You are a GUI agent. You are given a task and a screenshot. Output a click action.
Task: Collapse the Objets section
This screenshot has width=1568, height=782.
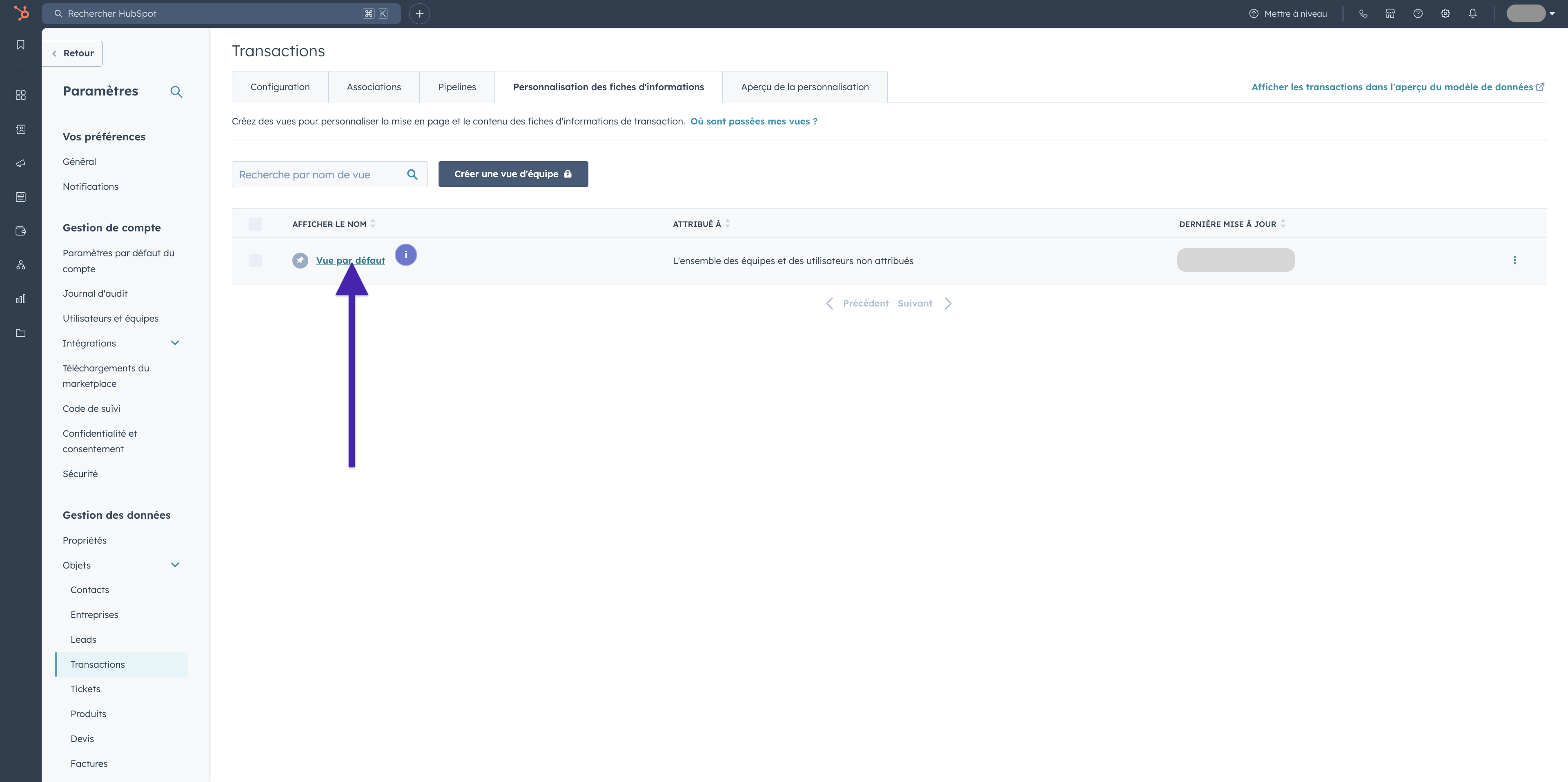[x=175, y=565]
